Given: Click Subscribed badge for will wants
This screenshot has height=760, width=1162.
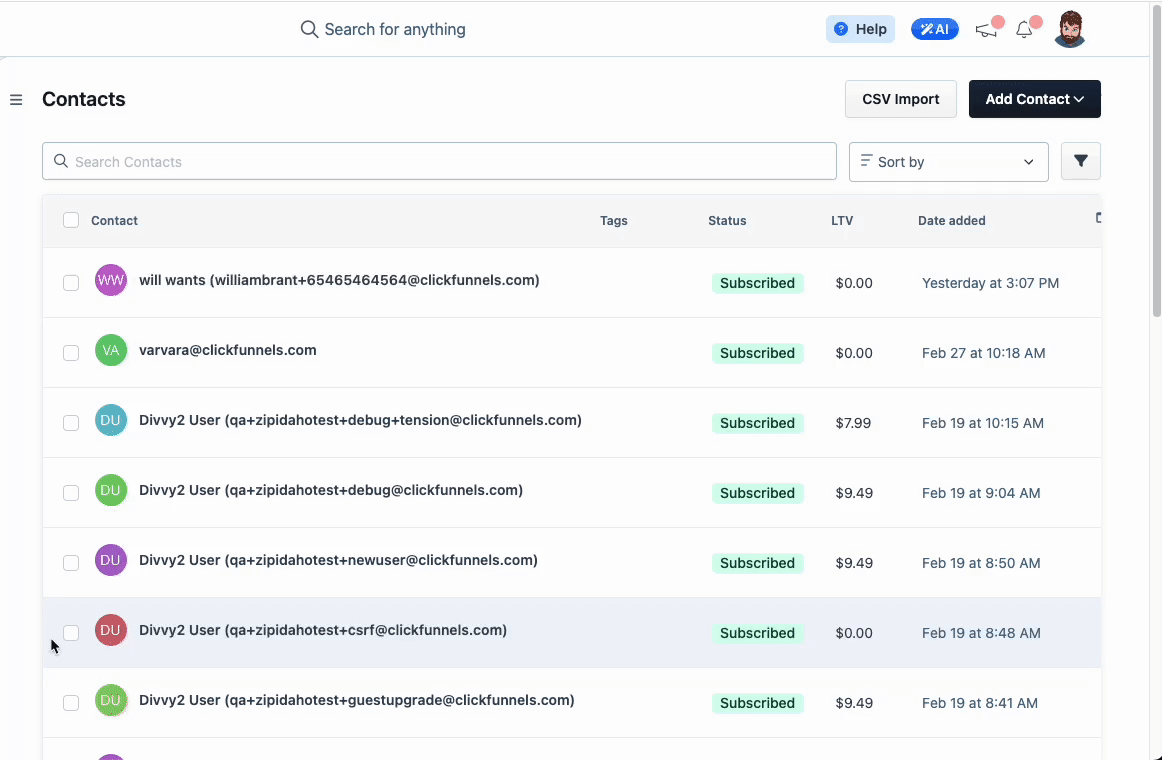Looking at the screenshot, I should tap(757, 283).
